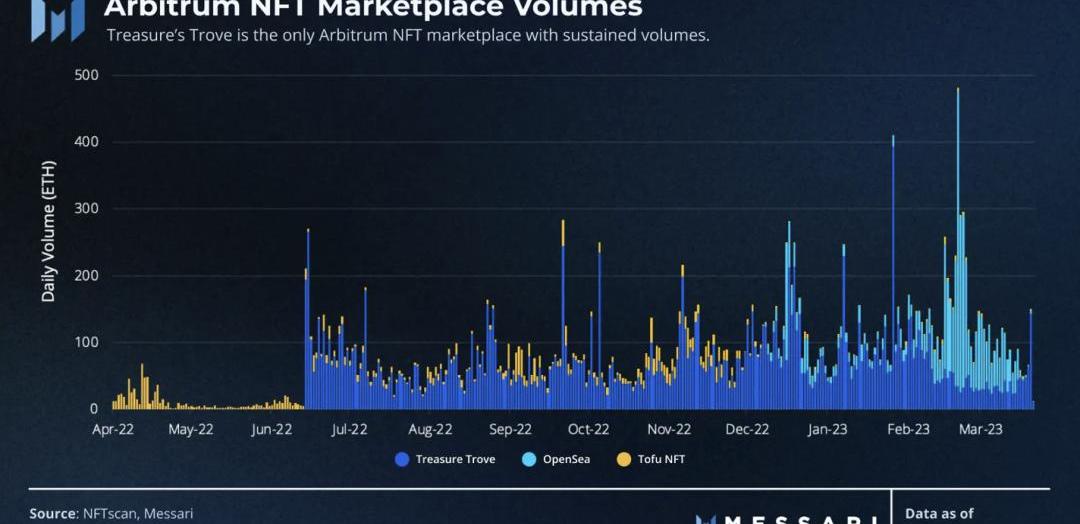Image resolution: width=1080 pixels, height=524 pixels.
Task: Select the Jan-23 x-axis label
Action: (827, 430)
